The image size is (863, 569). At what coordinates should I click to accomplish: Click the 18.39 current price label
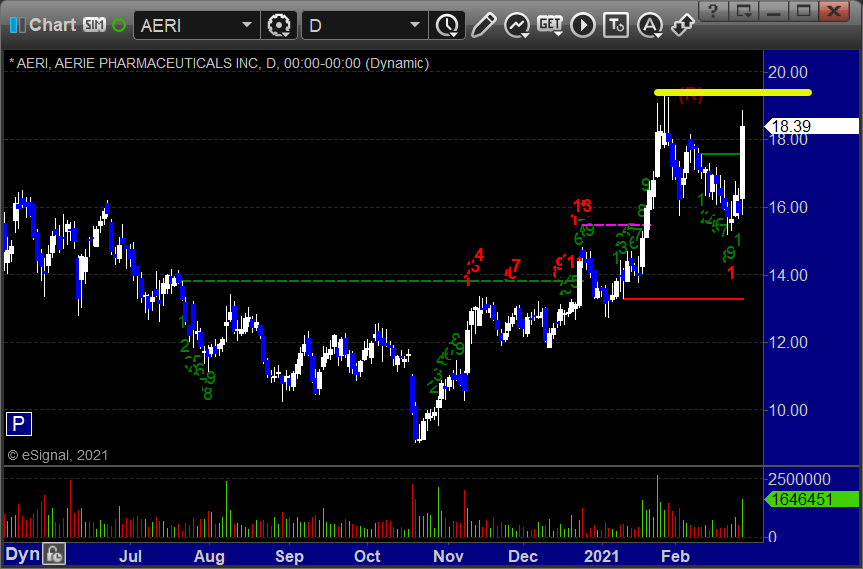(812, 126)
